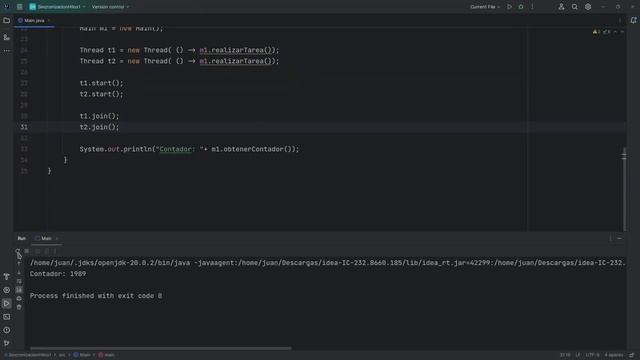This screenshot has height=360, width=640.
Task: Open the Services tool window icon
Action: 7,290
